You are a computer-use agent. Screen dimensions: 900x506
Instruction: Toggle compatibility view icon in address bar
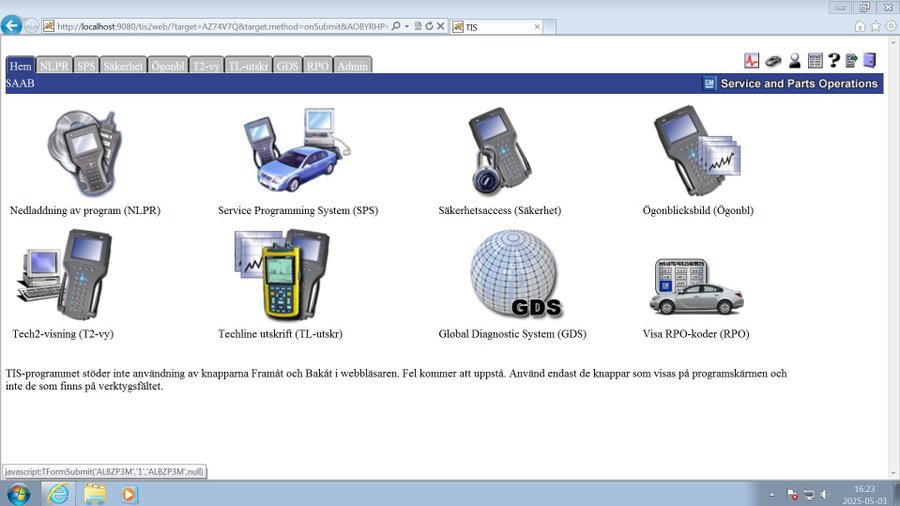(418, 26)
